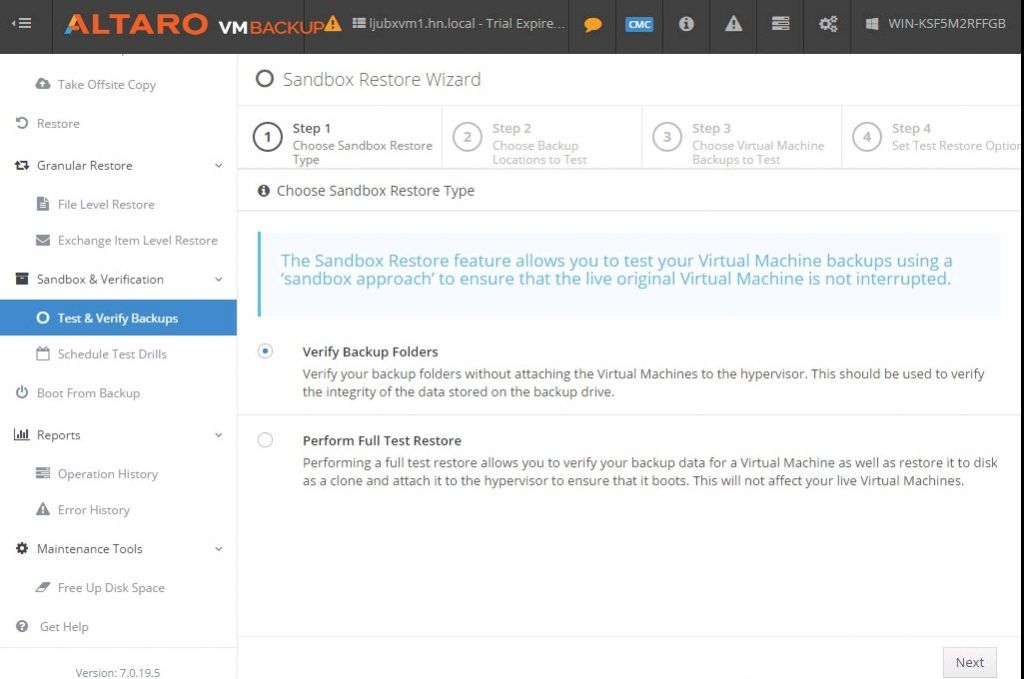Screen dimensions: 1024x679
Task: Collapse the sidebar with the hamburger icon
Action: click(x=22, y=24)
